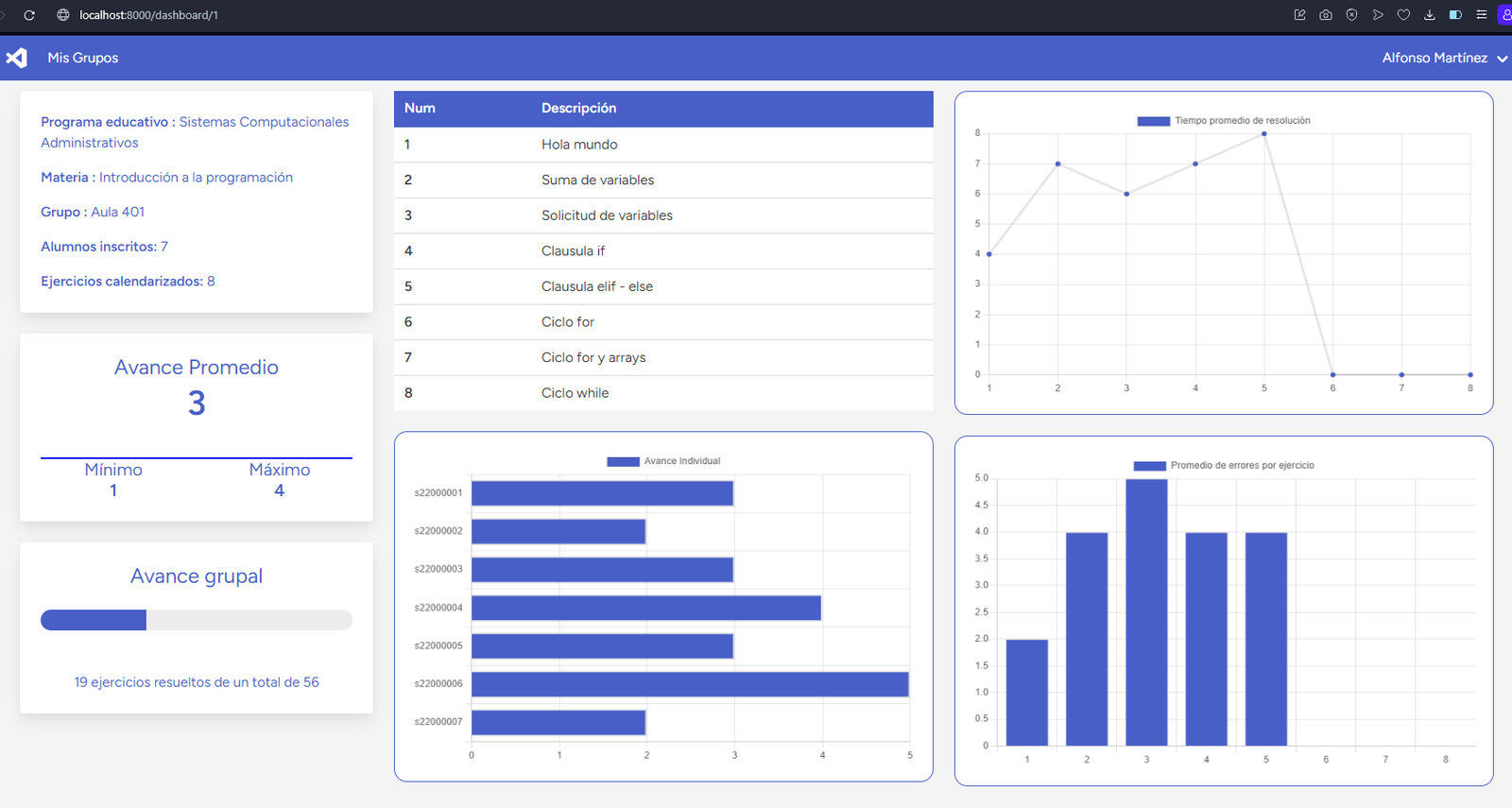Click the purple profile account icon
1512x808 pixels.
[1505, 15]
